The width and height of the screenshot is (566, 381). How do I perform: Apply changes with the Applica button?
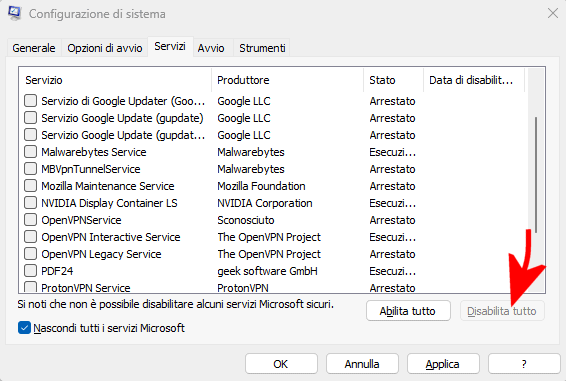point(443,364)
